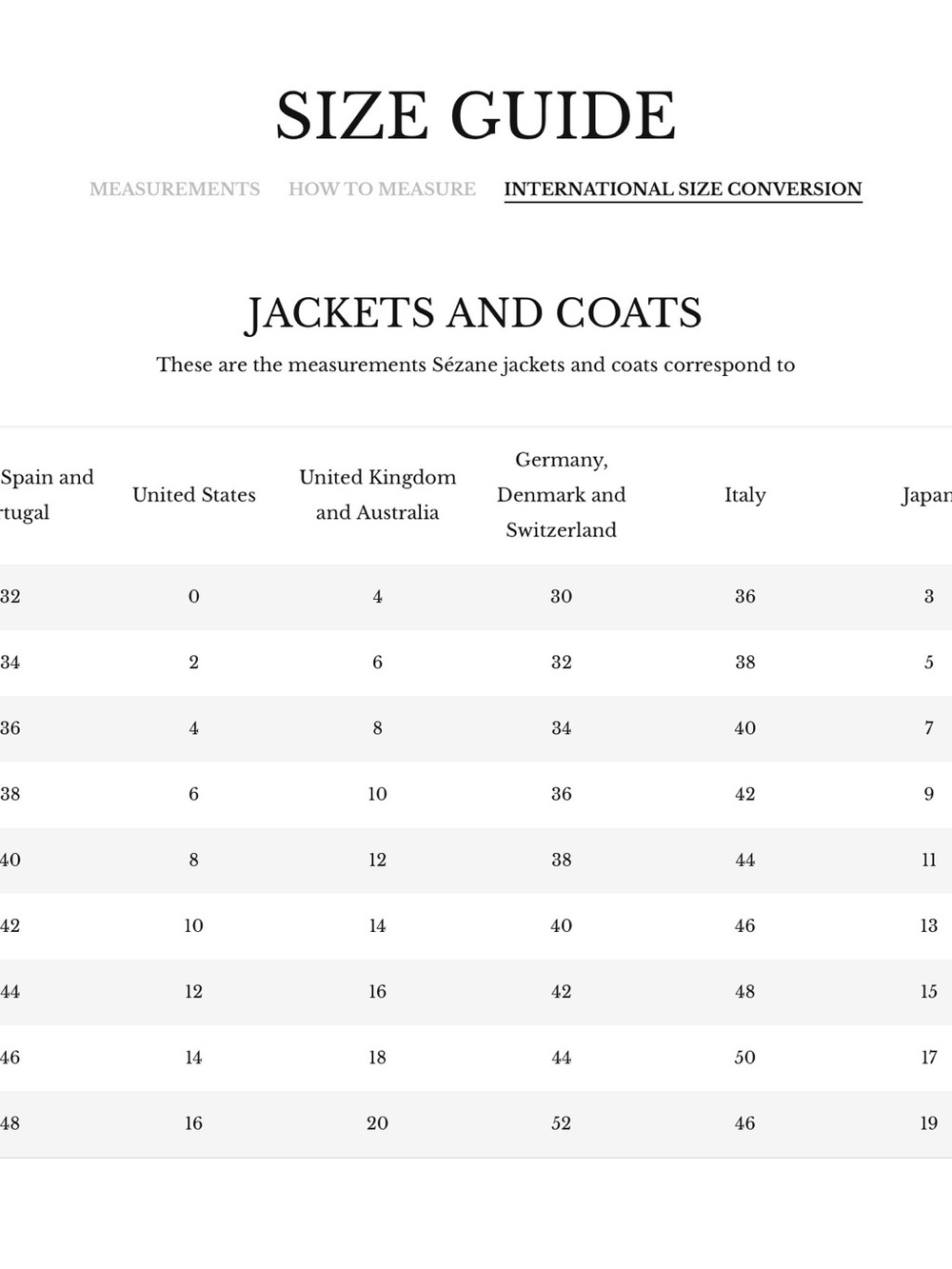Click UK and Australia size 18
Image resolution: width=952 pixels, height=1269 pixels.
tap(378, 1057)
